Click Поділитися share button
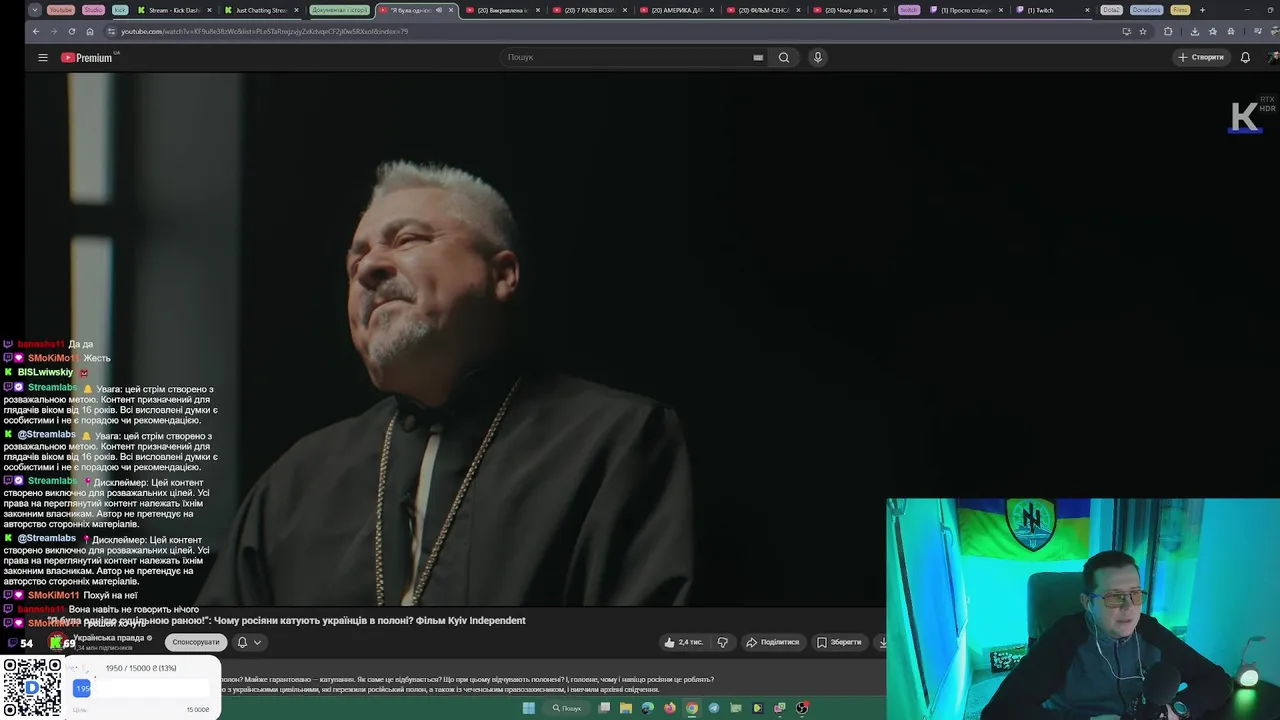Screen dimensions: 1280x720 [x=773, y=642]
